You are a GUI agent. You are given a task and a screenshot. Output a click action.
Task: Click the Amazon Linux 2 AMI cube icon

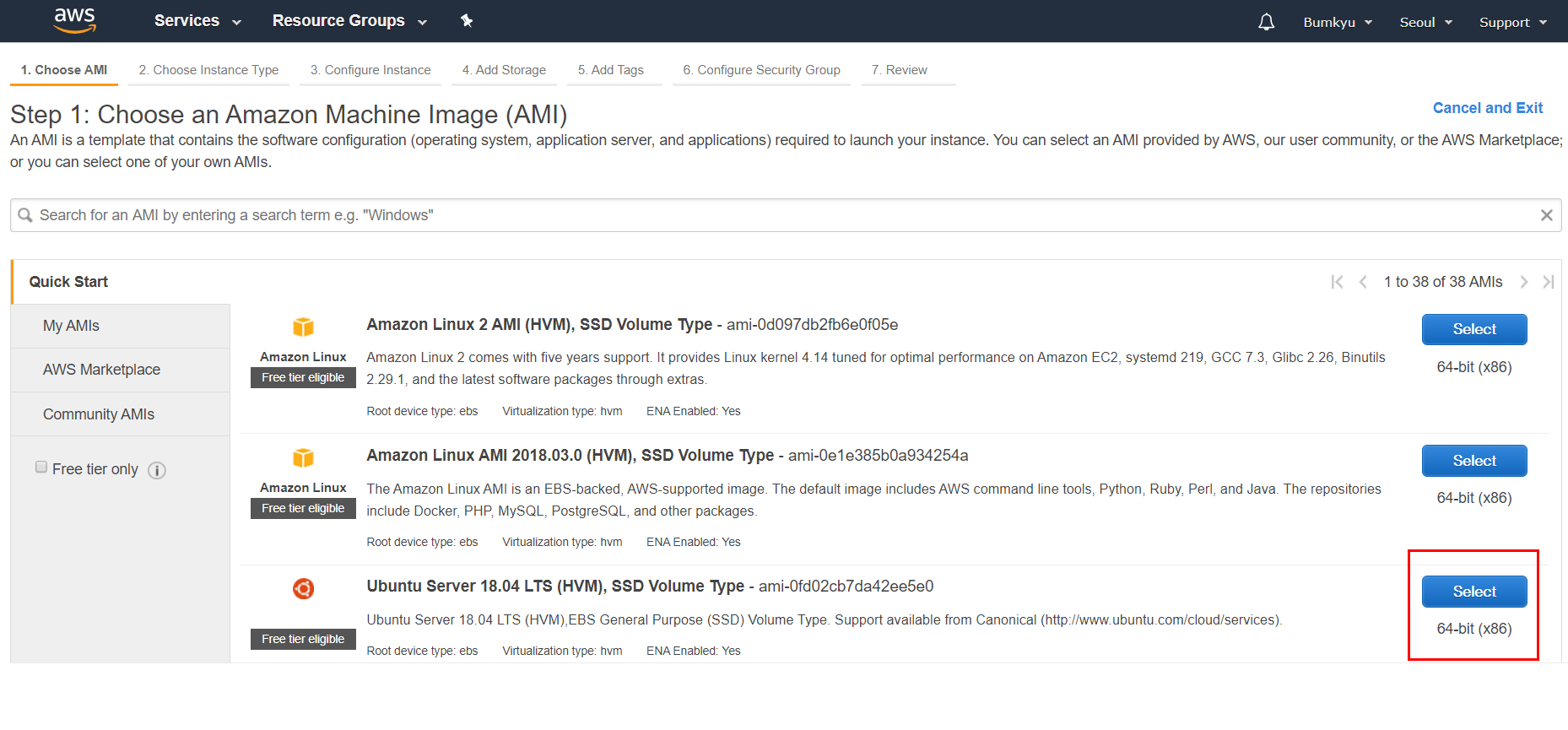[303, 327]
